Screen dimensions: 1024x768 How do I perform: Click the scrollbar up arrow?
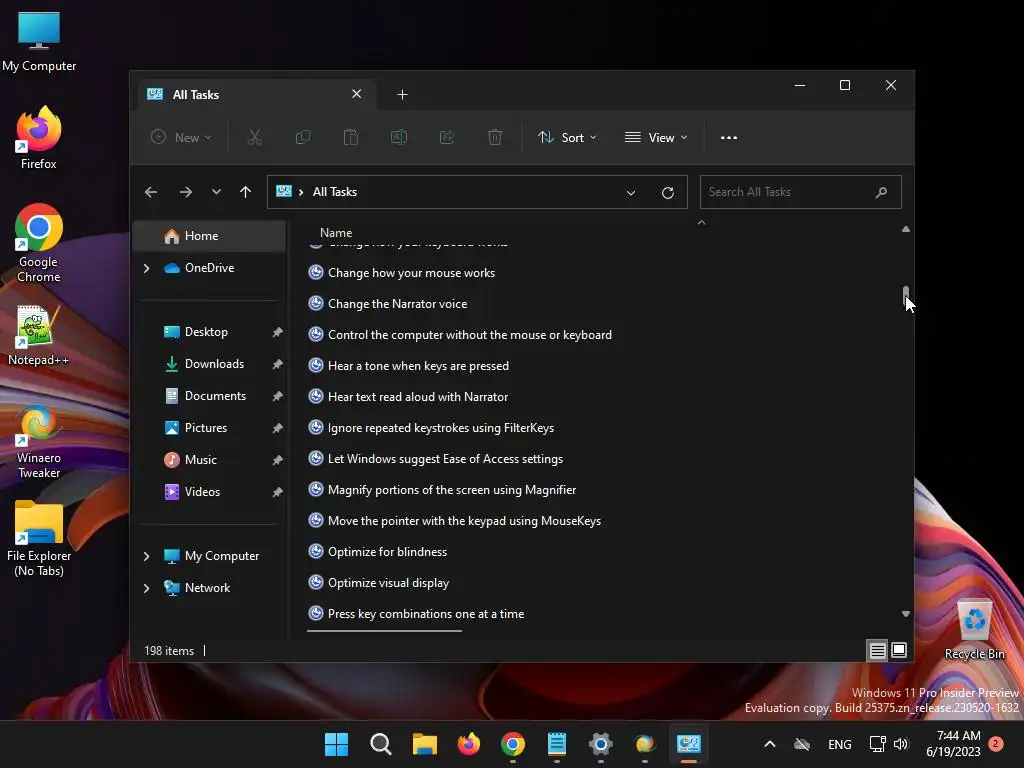[906, 229]
